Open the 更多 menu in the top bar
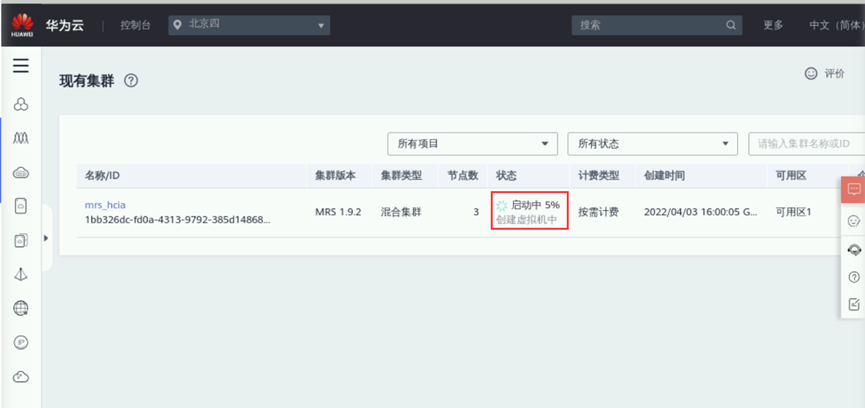This screenshot has height=408, width=865. (773, 25)
